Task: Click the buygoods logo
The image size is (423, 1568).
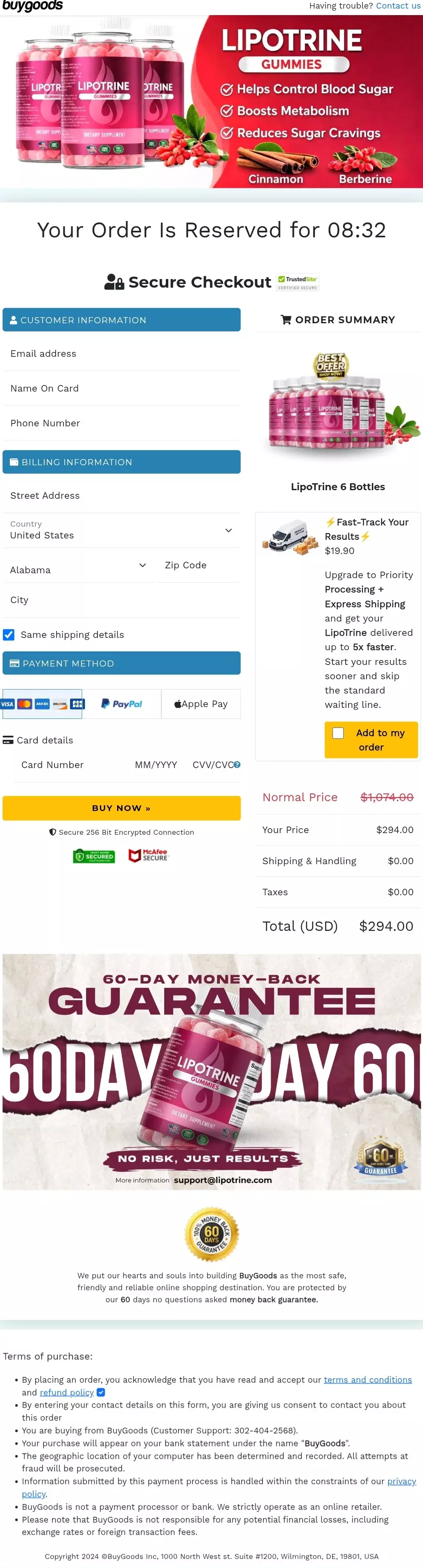Action: 32,6
